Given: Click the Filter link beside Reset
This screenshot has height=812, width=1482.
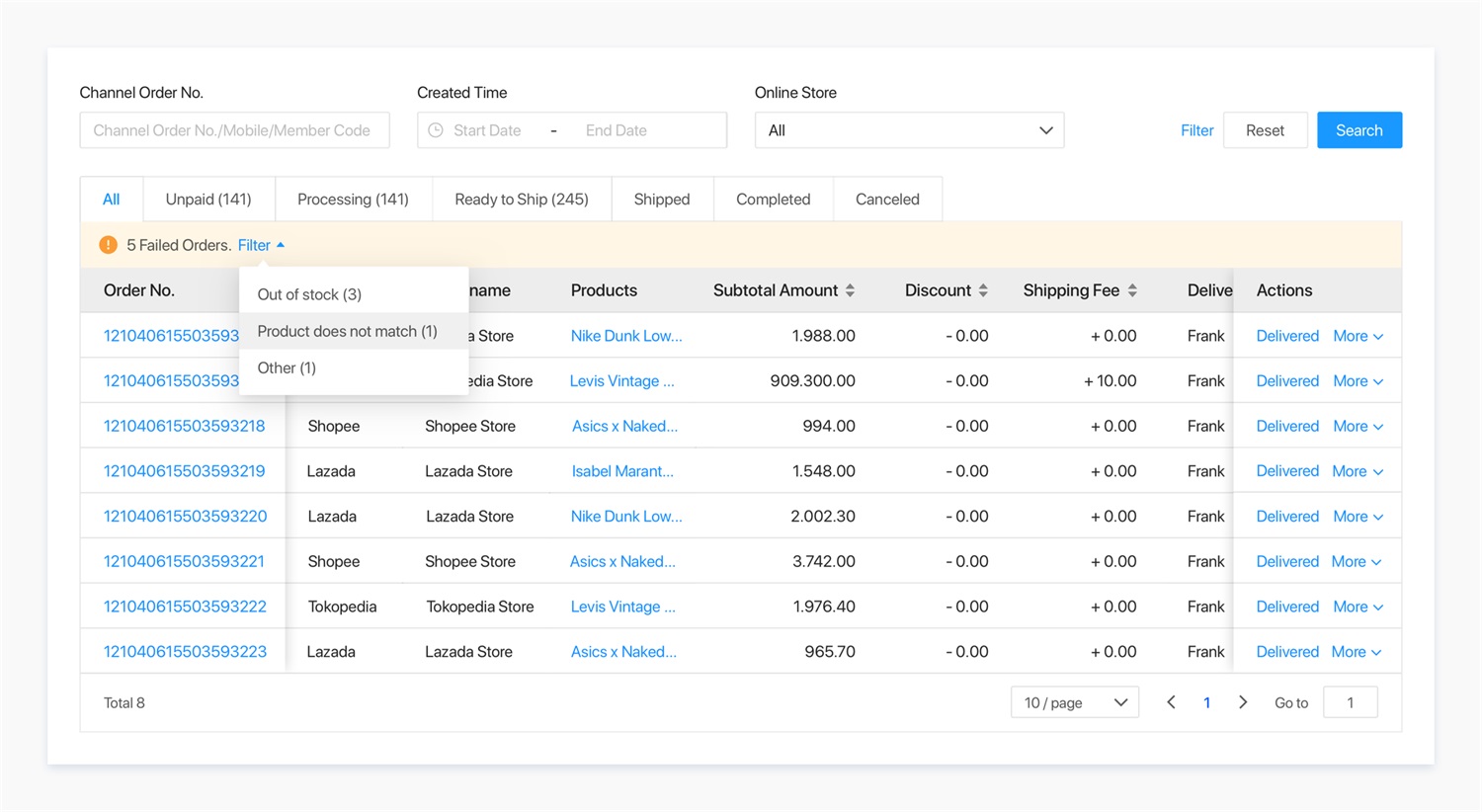Looking at the screenshot, I should (x=1196, y=130).
